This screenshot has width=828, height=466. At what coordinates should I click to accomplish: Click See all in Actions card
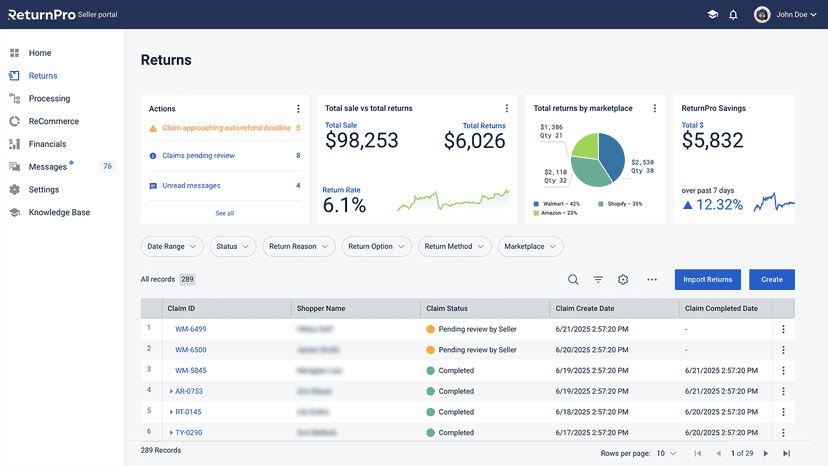pos(224,213)
